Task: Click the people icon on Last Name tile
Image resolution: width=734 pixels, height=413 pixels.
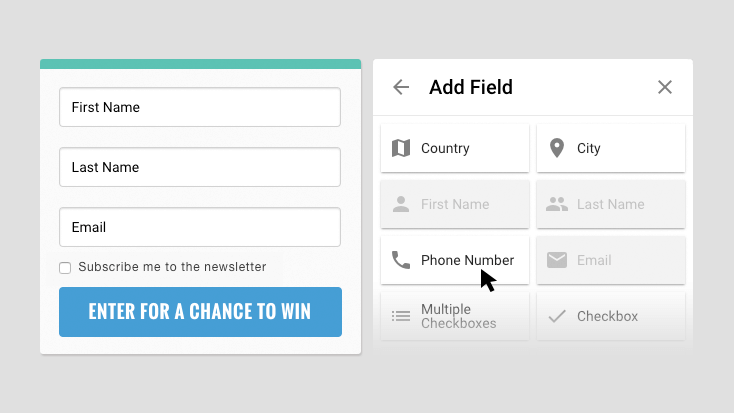Action: point(557,204)
